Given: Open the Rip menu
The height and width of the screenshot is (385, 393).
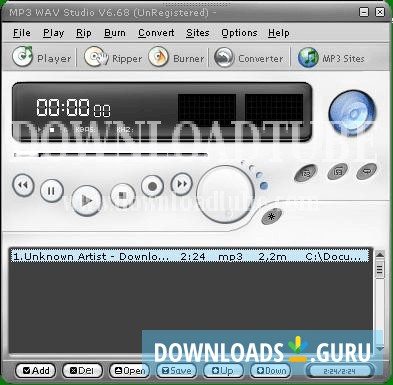Looking at the screenshot, I should click(84, 33).
